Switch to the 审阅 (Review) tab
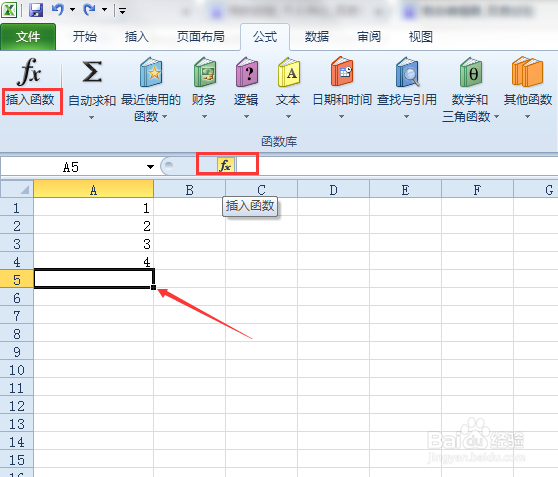The image size is (558, 477). pos(369,37)
